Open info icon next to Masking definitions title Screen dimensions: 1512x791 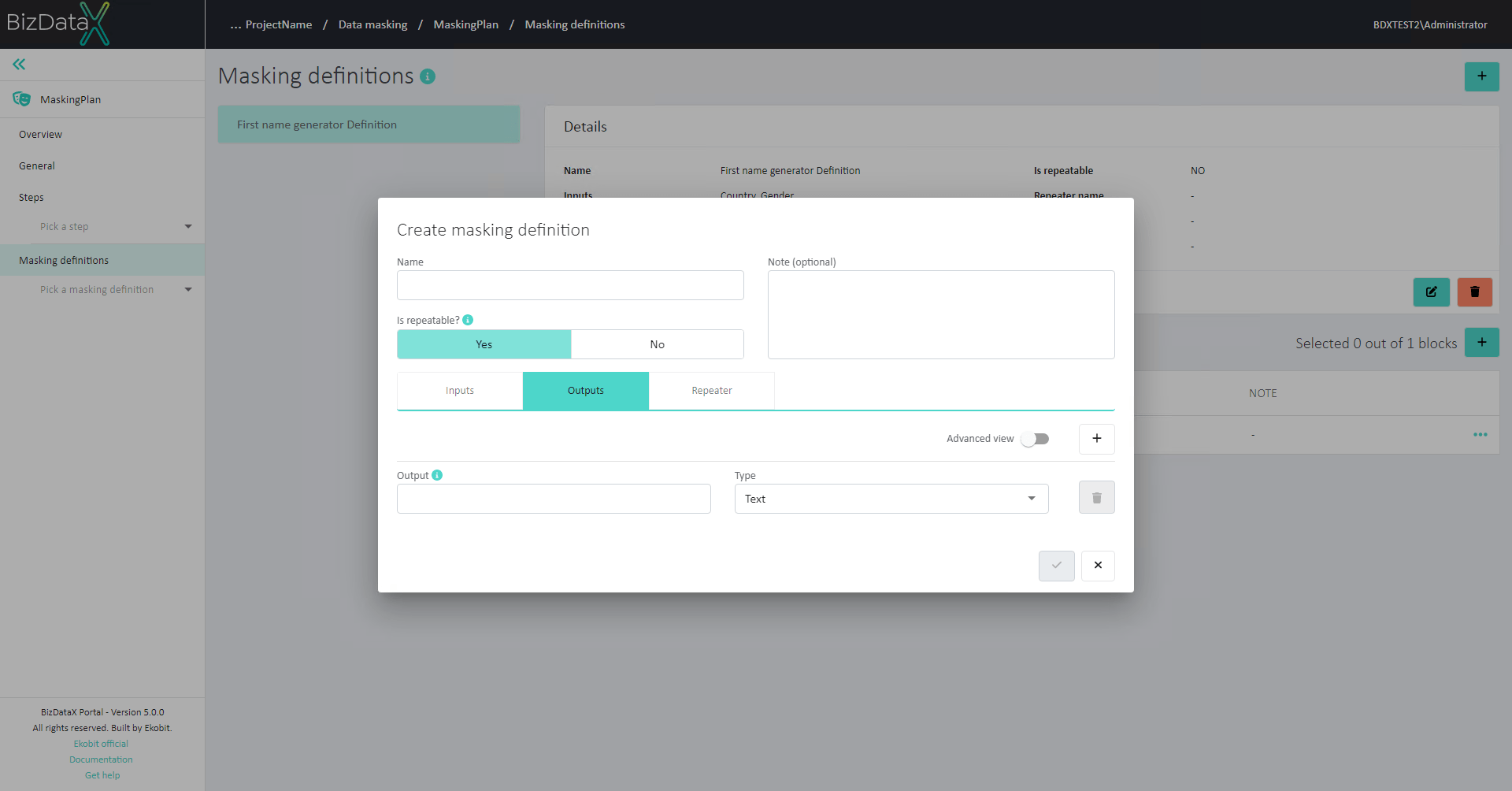[x=428, y=76]
